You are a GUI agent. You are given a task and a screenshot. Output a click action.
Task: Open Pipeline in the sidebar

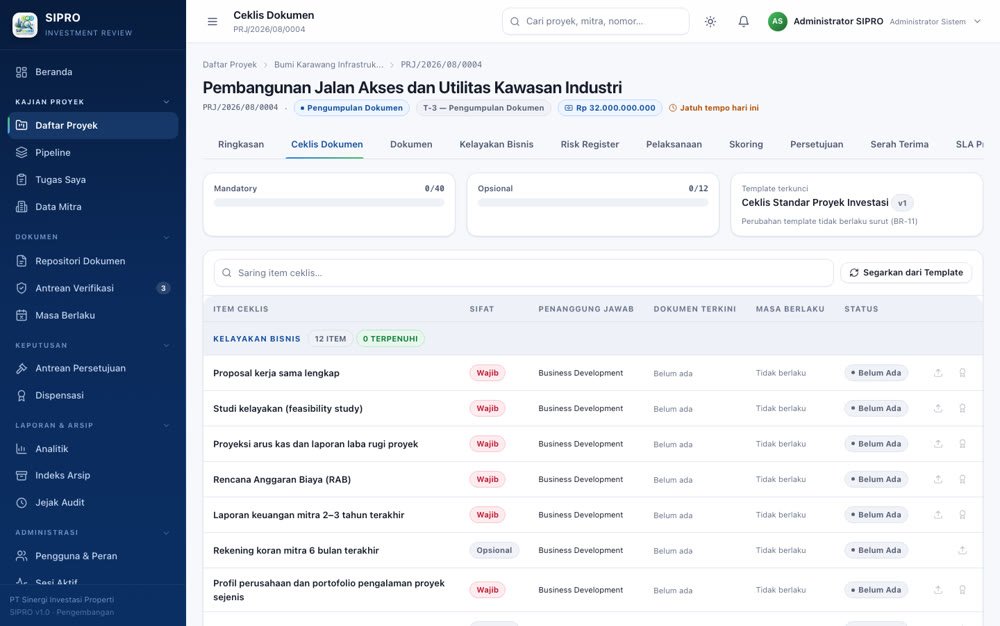93,152
